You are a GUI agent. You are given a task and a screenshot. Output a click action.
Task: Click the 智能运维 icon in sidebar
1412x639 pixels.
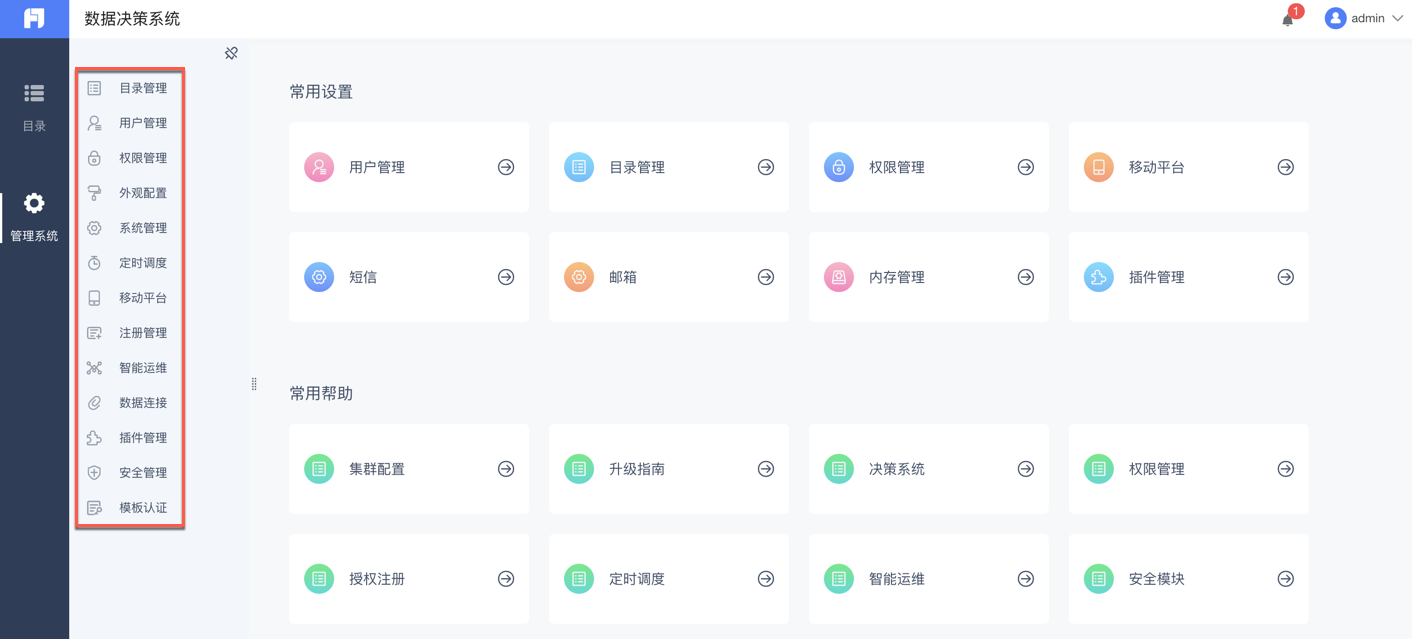94,368
